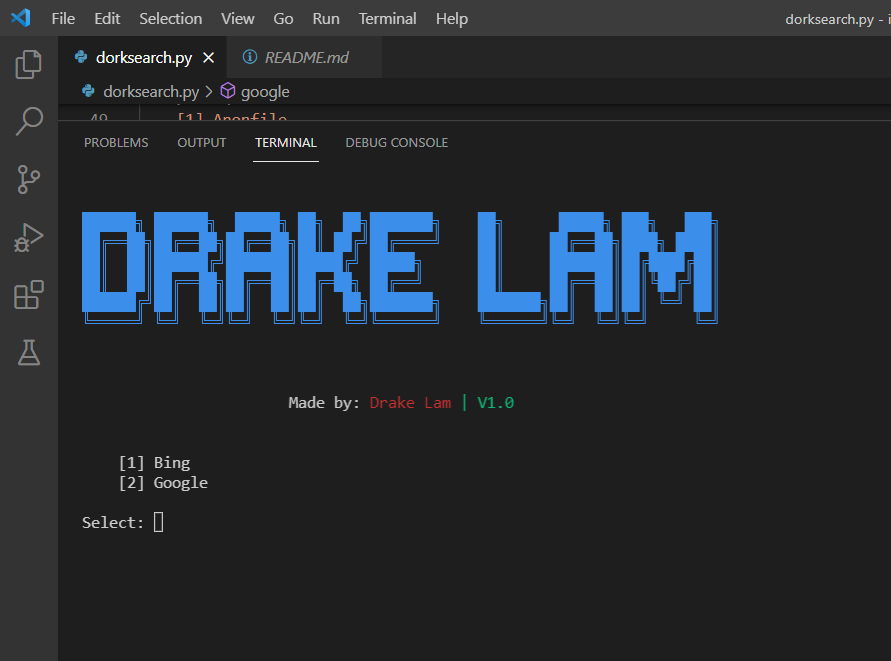Click the info icon on README.md tab
The height and width of the screenshot is (661, 891).
[249, 57]
